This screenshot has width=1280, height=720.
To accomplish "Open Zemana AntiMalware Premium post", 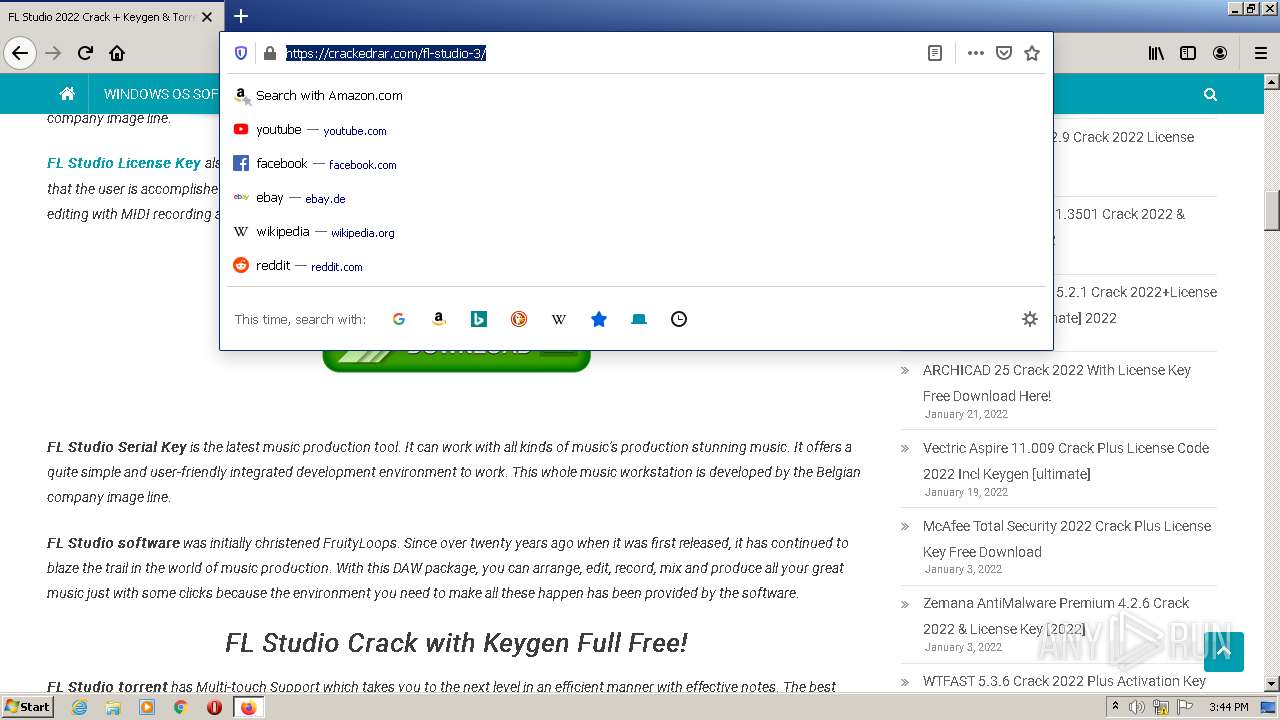I will (x=1056, y=616).
